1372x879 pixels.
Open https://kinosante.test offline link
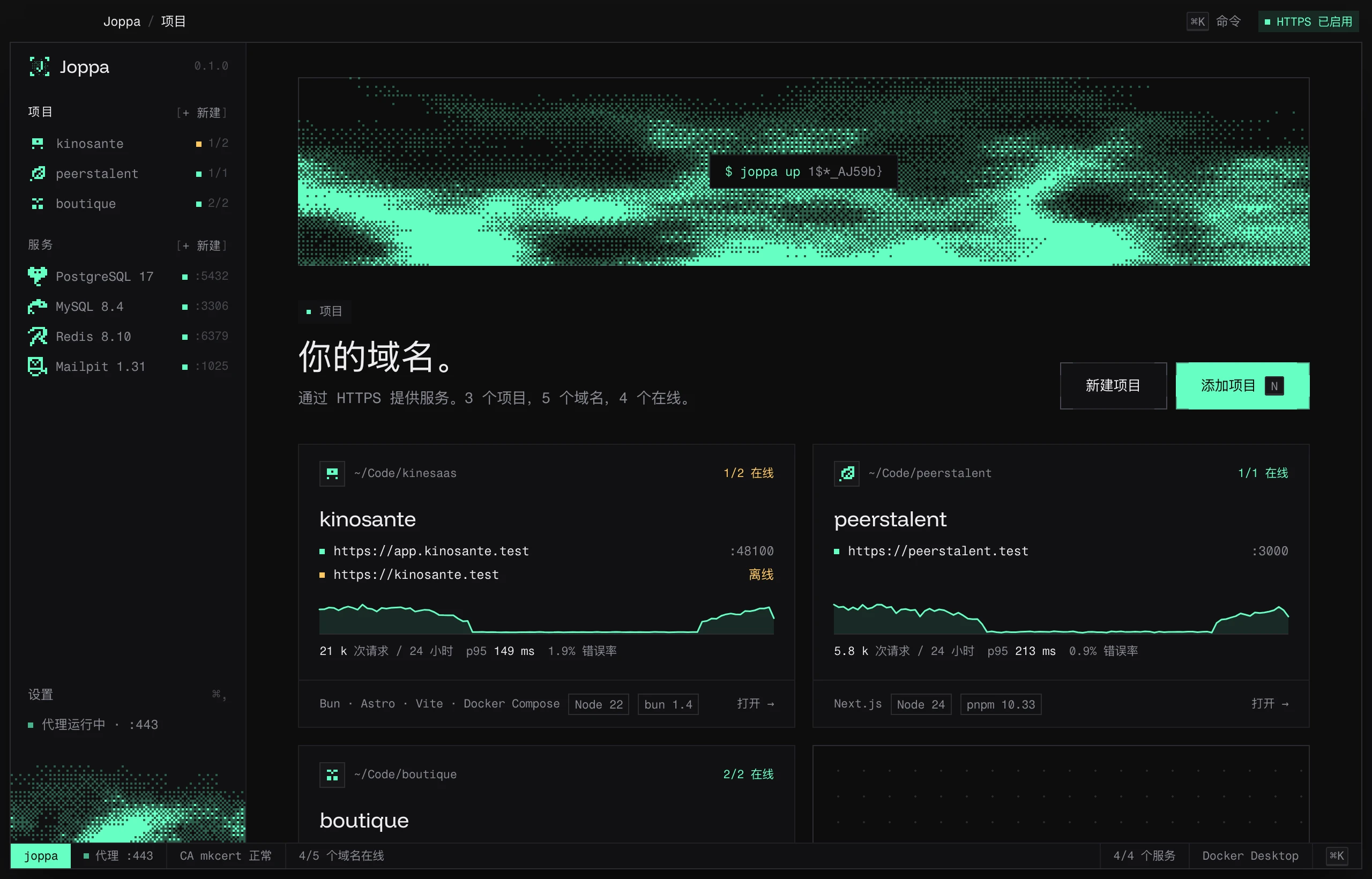[x=416, y=575]
